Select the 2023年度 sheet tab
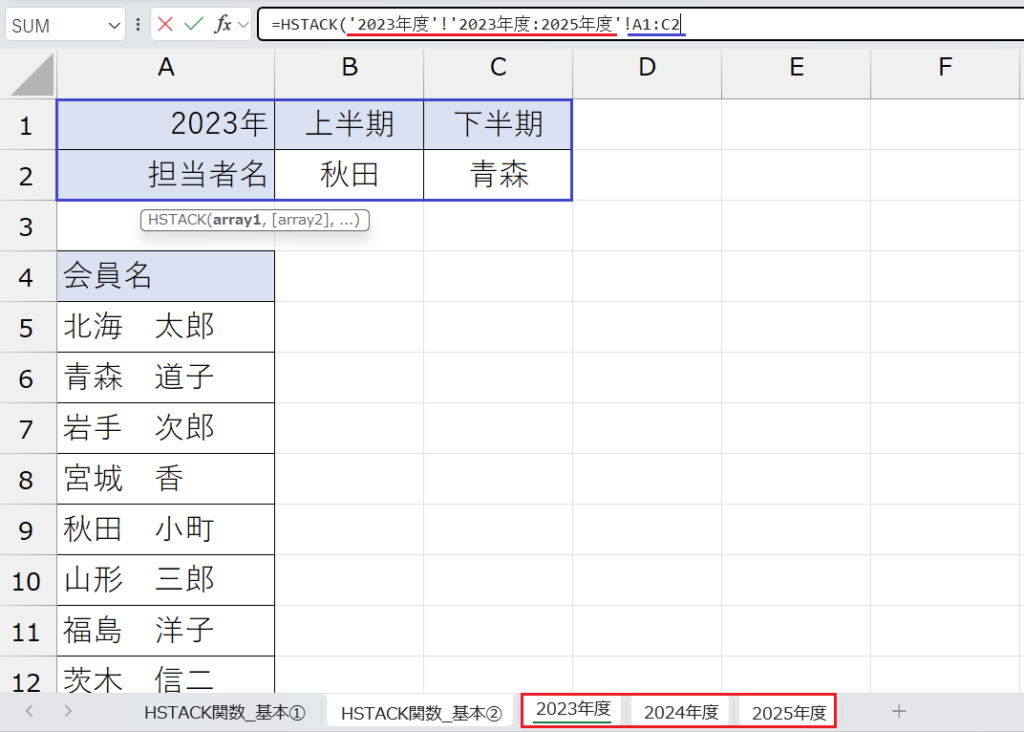 (x=573, y=711)
